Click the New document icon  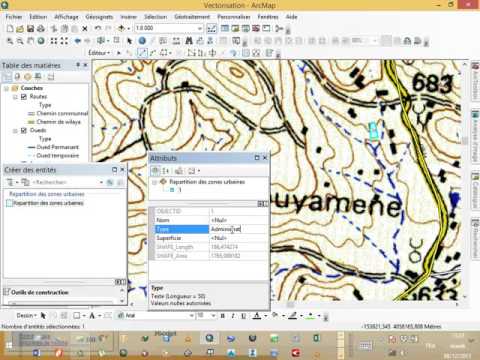point(10,29)
